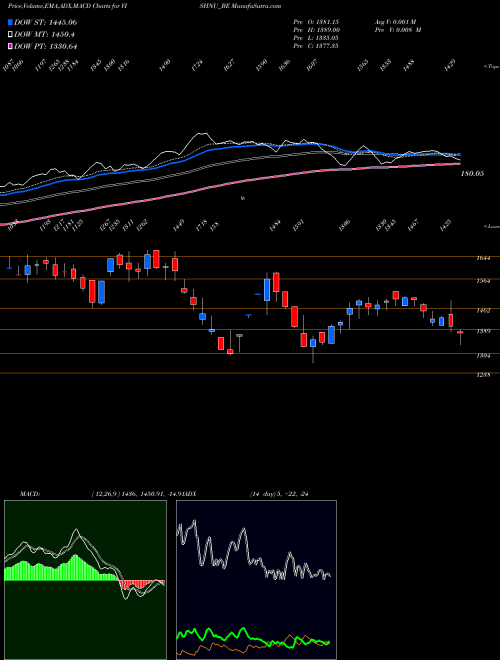Click the last red candlestick on chart
The width and height of the screenshot is (500, 660).
pos(460,333)
